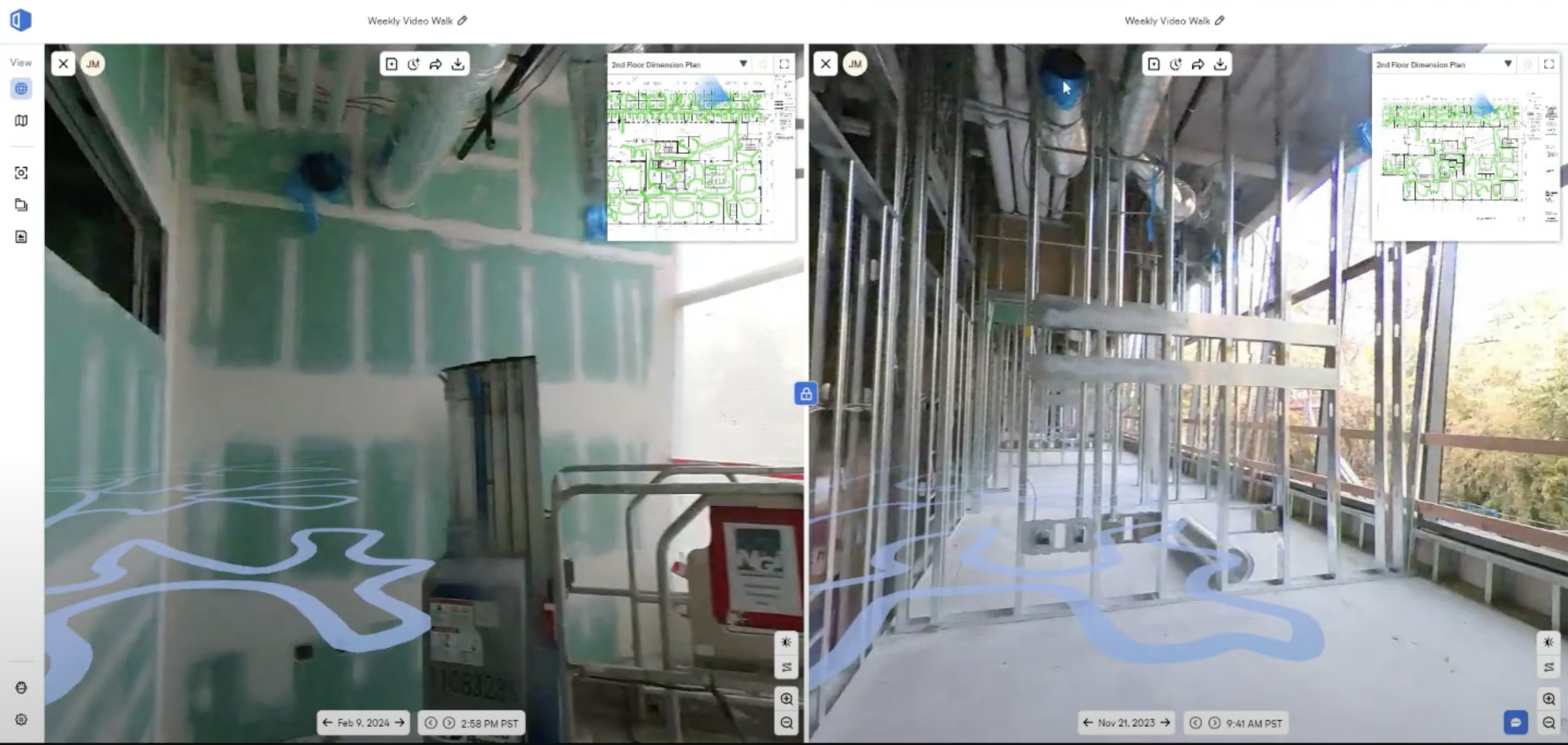Click the blue chat bubble at bottom right
Screen dimensions: 1568x745
click(1517, 721)
